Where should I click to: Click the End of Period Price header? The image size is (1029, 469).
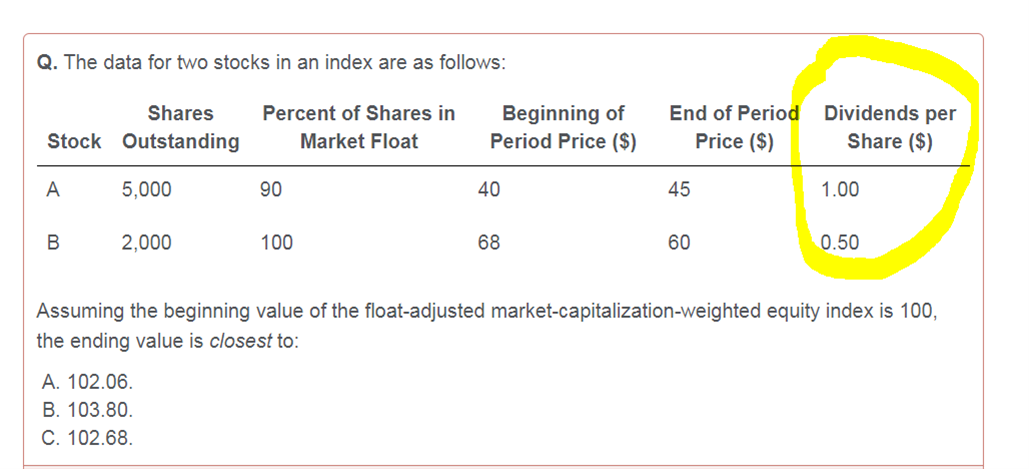734,127
